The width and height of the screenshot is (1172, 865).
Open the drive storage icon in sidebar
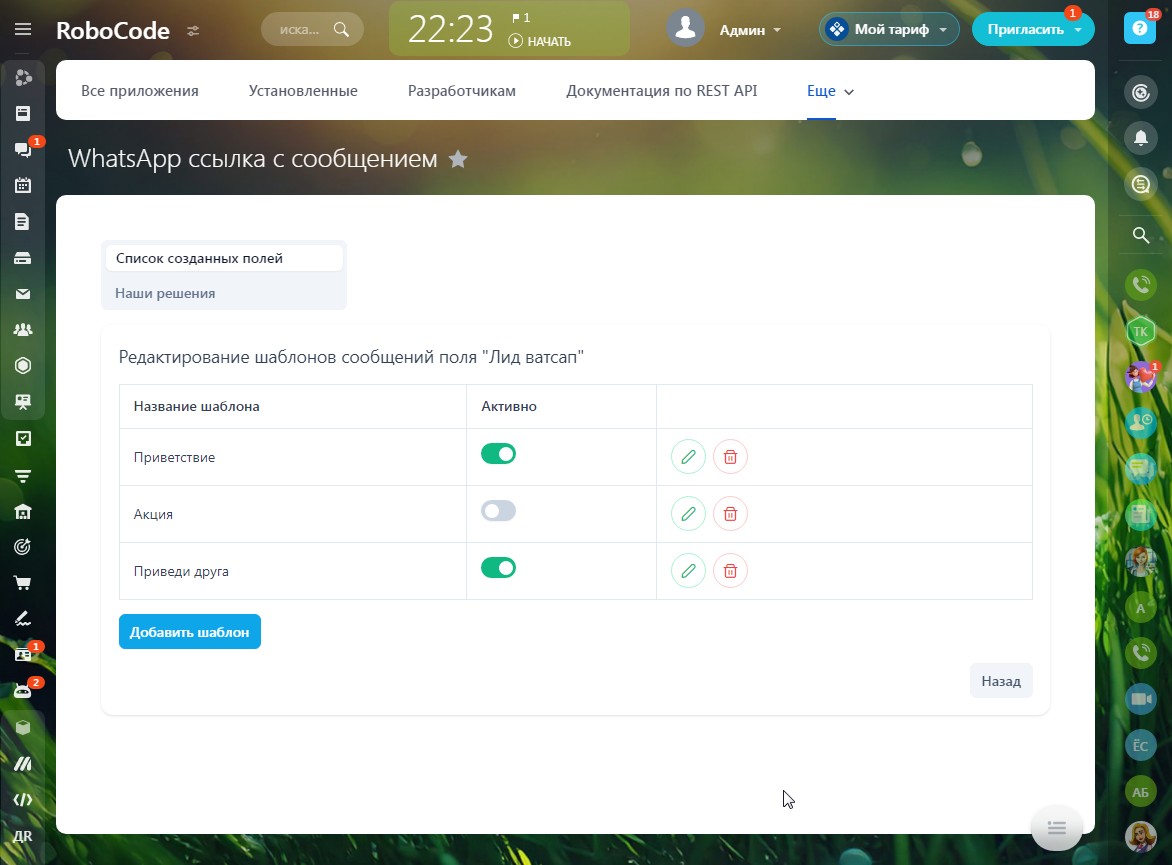[x=23, y=258]
